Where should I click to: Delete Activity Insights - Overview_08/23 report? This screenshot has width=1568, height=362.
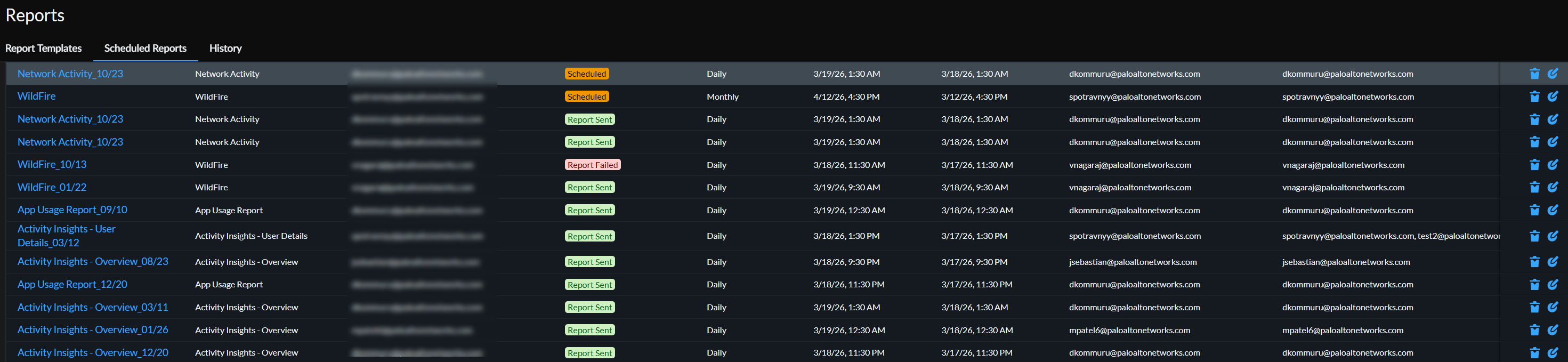(x=1534, y=262)
